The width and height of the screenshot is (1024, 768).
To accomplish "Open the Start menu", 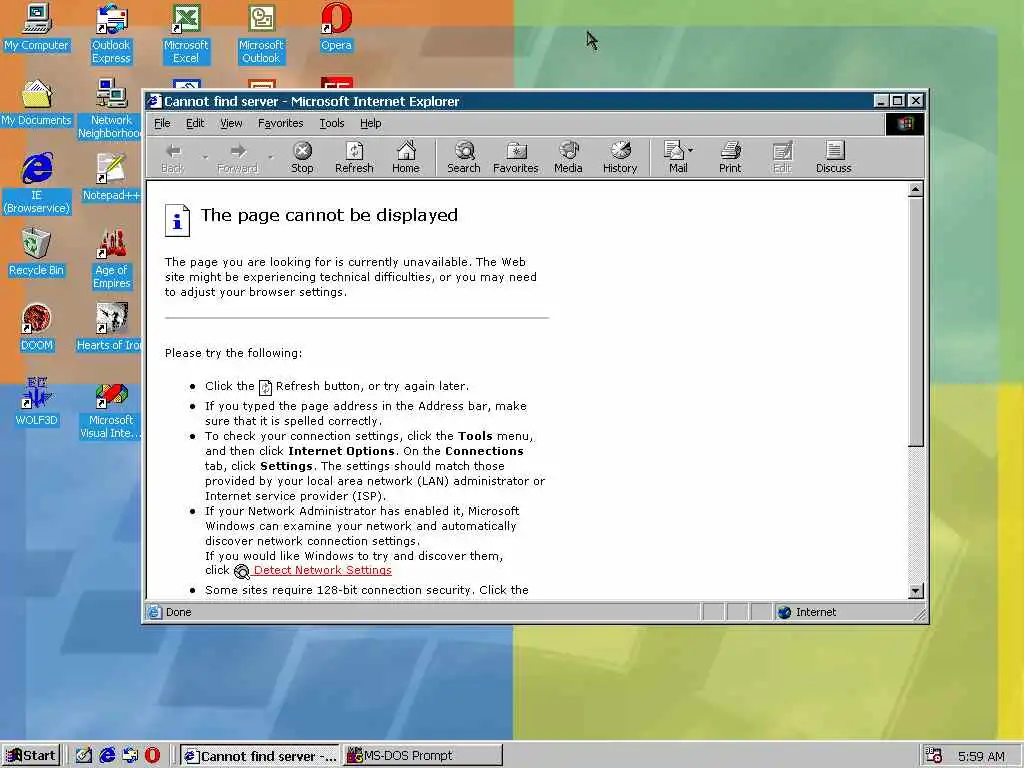I will pyautogui.click(x=31, y=756).
